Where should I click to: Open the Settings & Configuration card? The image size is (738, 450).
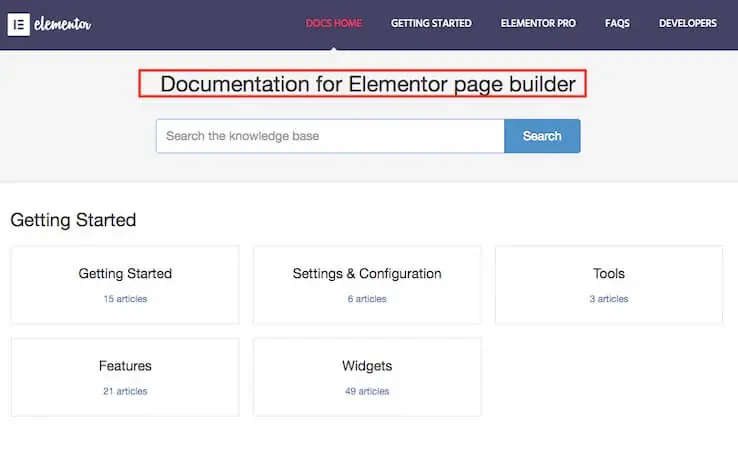pyautogui.click(x=367, y=285)
